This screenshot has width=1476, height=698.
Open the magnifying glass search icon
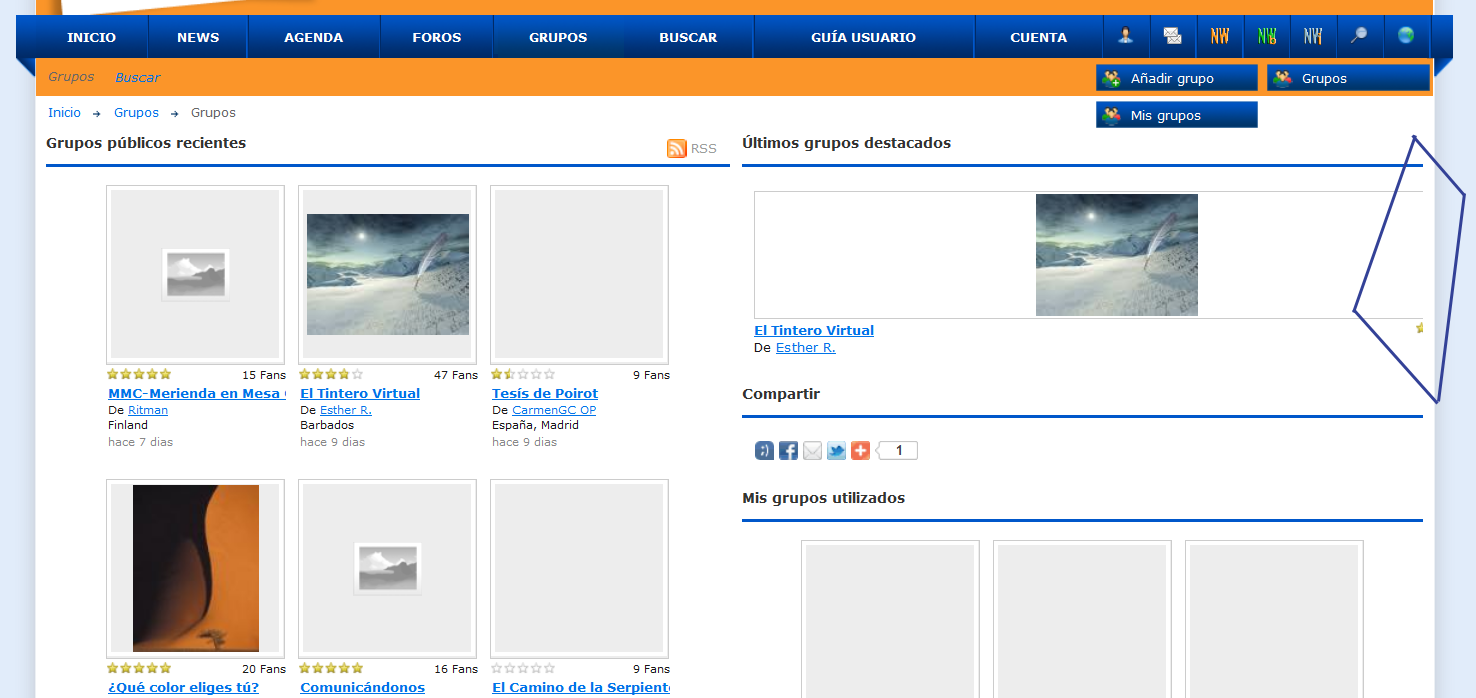click(x=1359, y=36)
